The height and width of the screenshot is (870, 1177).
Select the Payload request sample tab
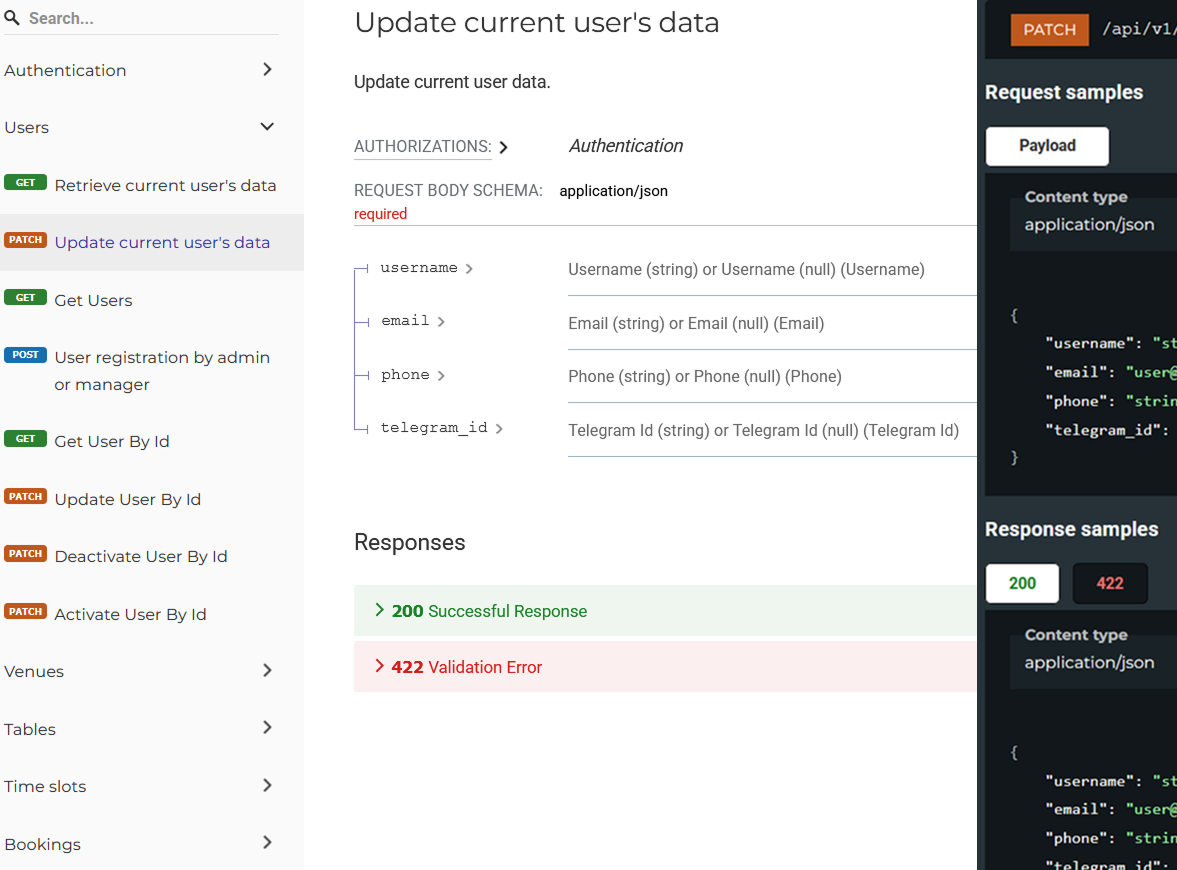click(x=1047, y=146)
